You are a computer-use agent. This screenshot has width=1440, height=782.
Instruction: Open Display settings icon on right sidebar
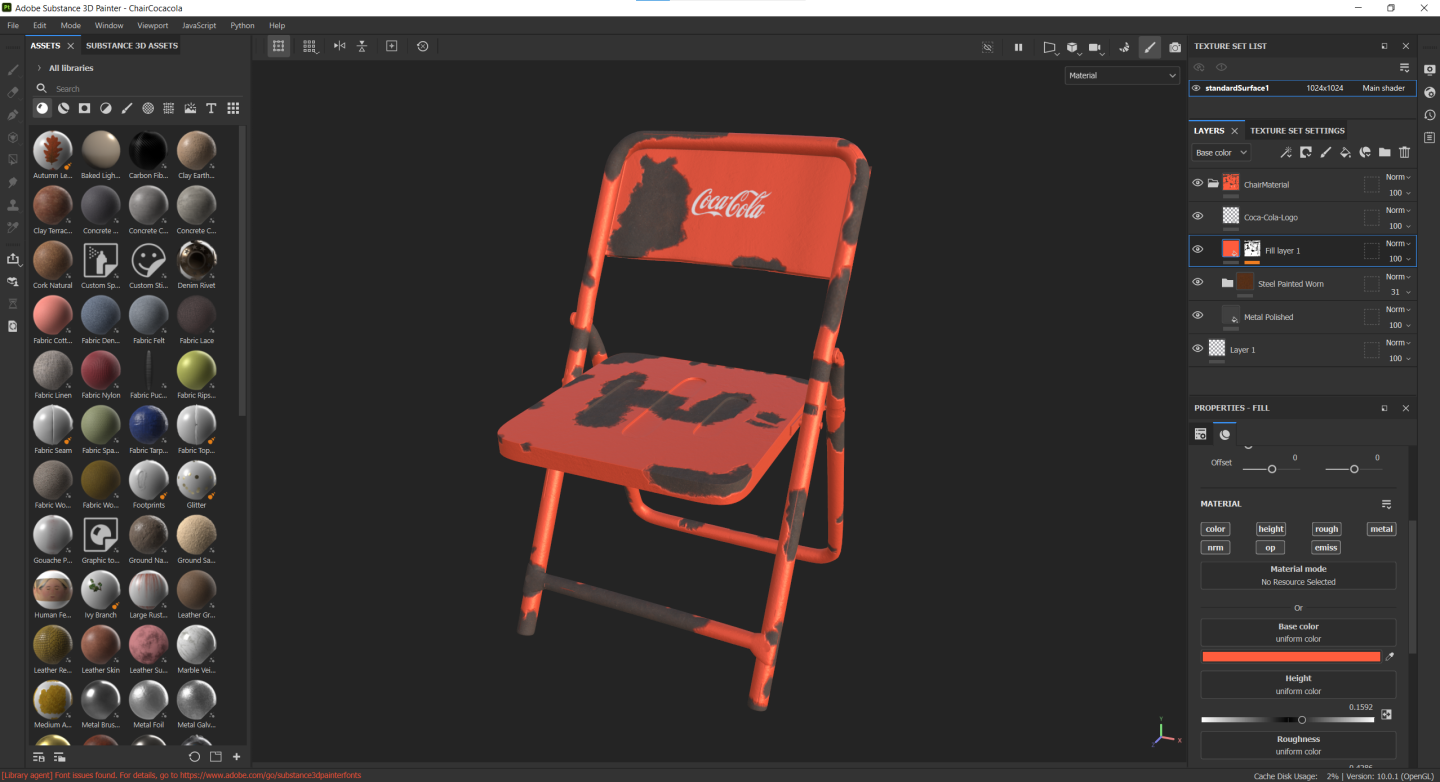point(1429,69)
